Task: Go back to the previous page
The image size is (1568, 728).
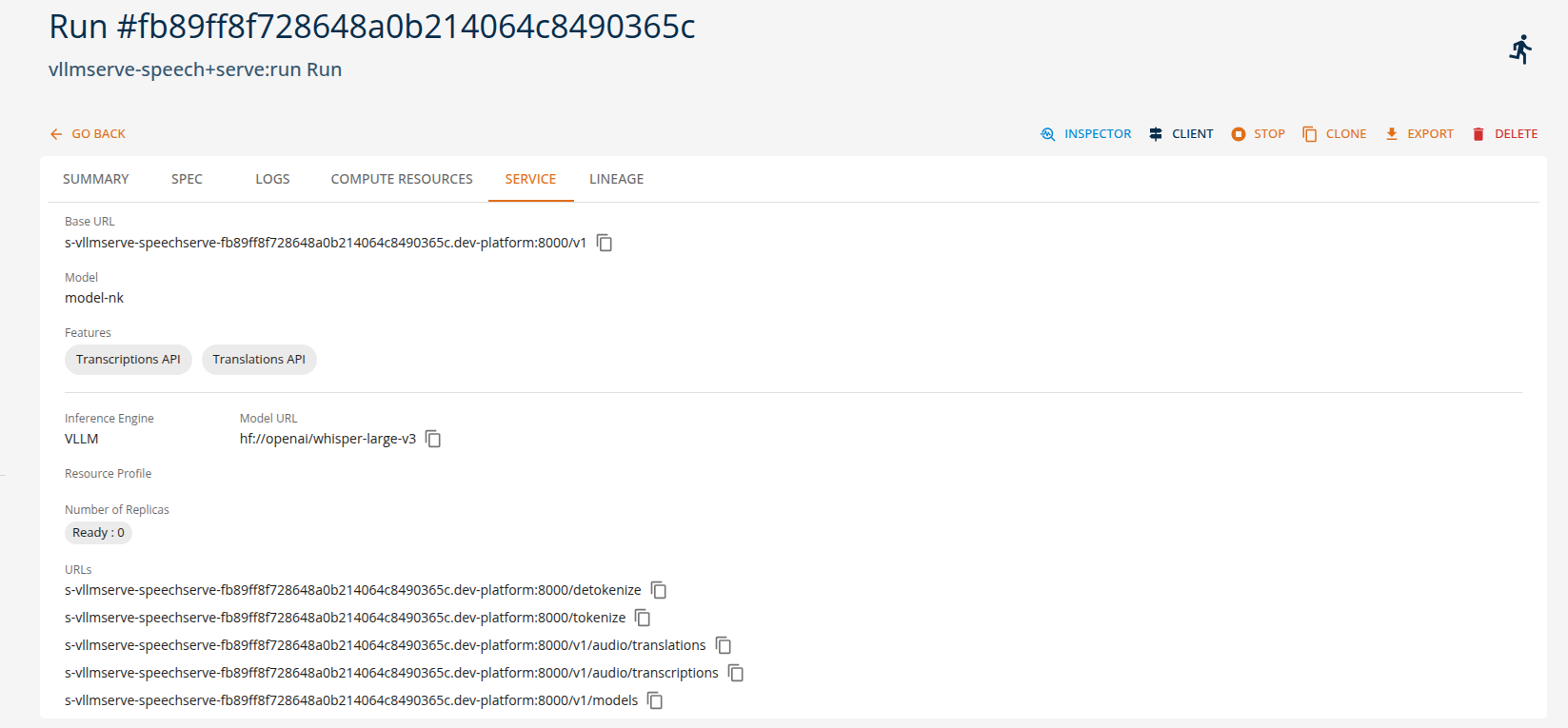Action: tap(88, 134)
